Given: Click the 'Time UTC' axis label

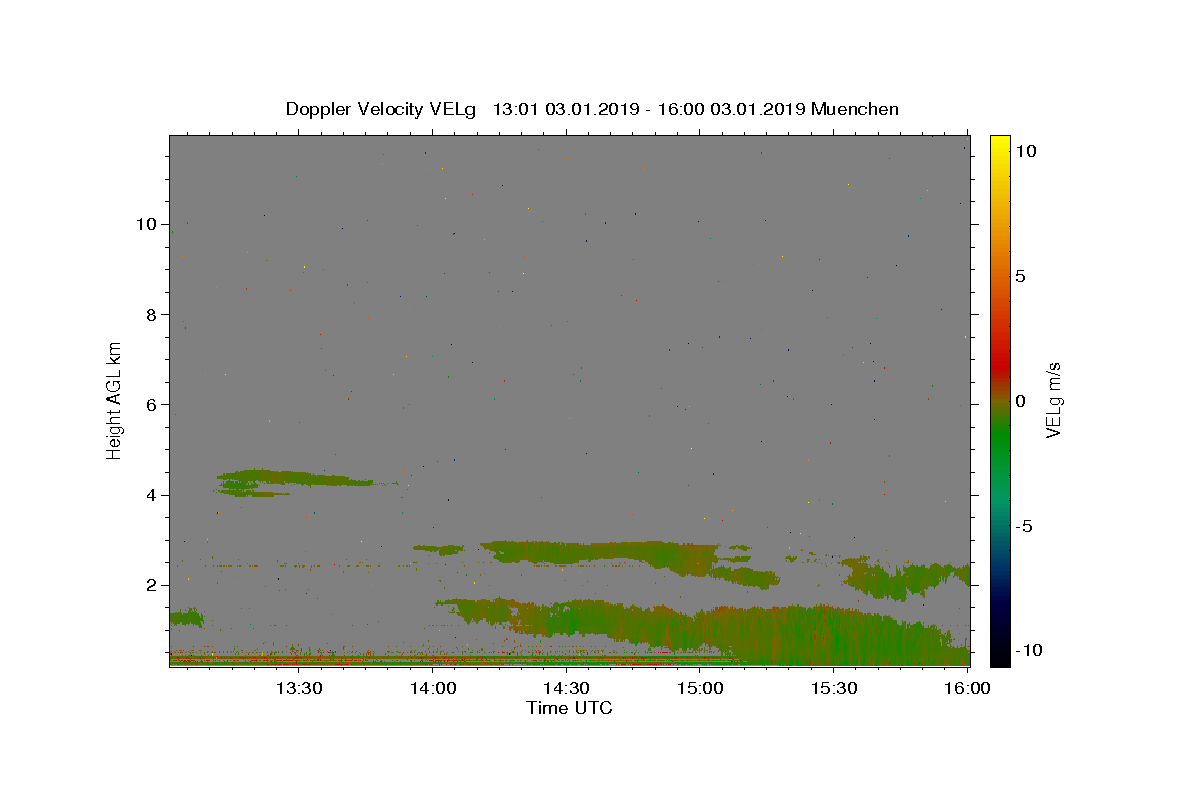Looking at the screenshot, I should (x=569, y=708).
